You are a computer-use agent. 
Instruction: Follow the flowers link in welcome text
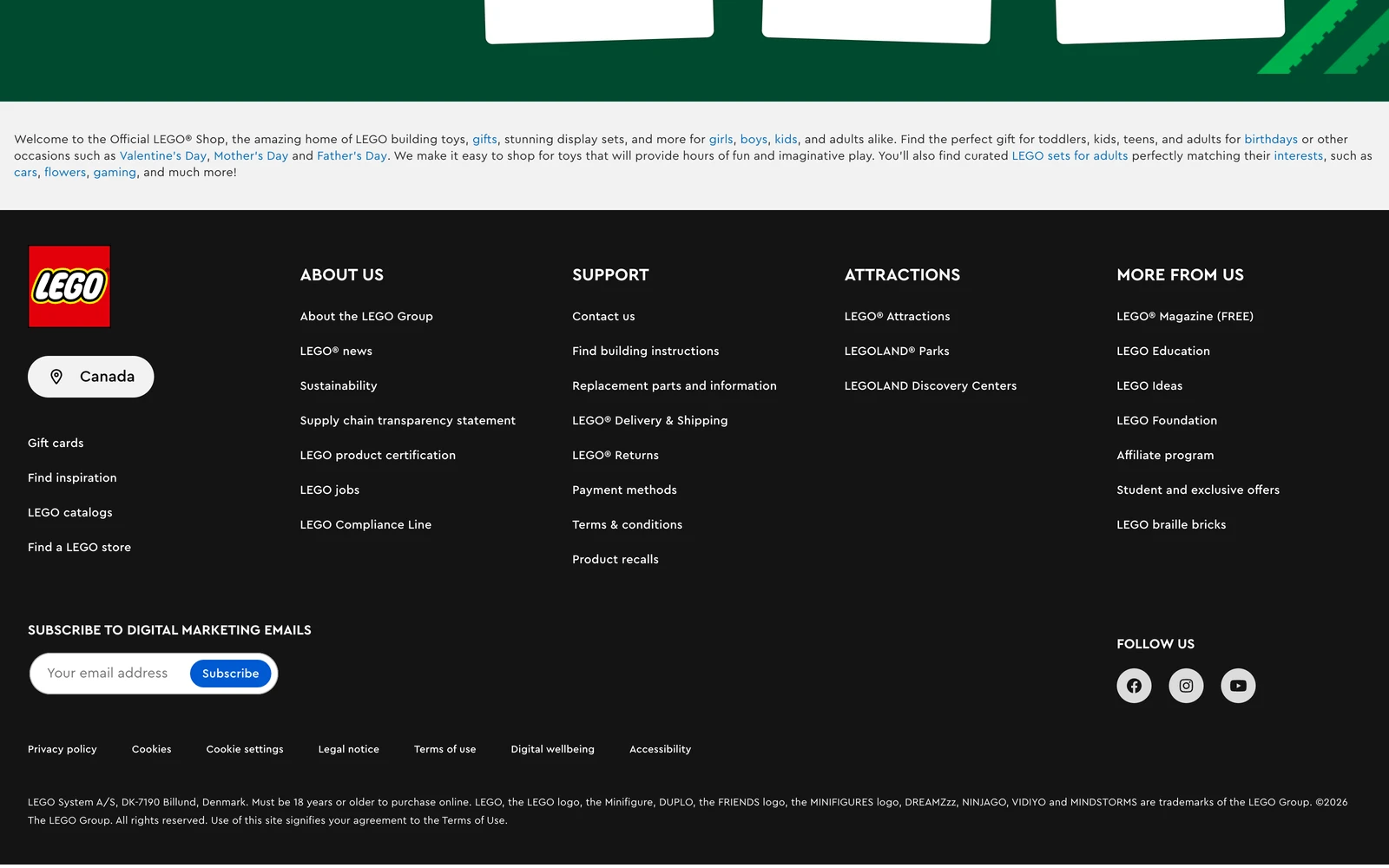pos(65,173)
